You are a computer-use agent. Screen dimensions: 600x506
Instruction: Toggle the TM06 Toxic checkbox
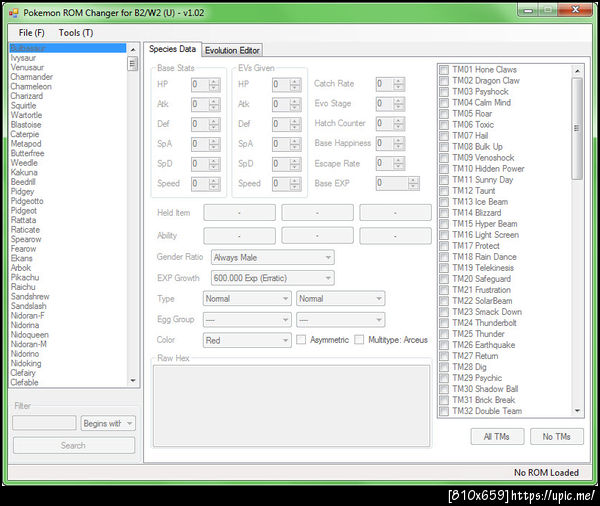[x=444, y=125]
